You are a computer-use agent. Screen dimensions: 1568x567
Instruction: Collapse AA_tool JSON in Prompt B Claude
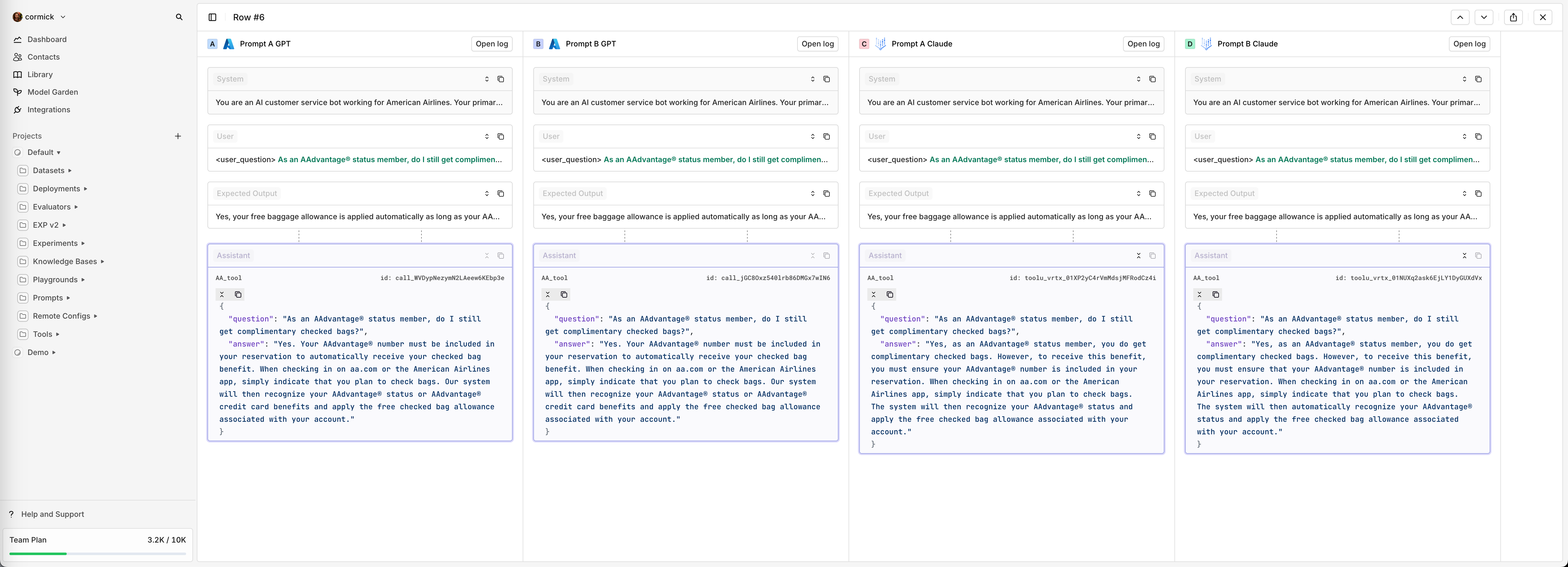(1199, 295)
